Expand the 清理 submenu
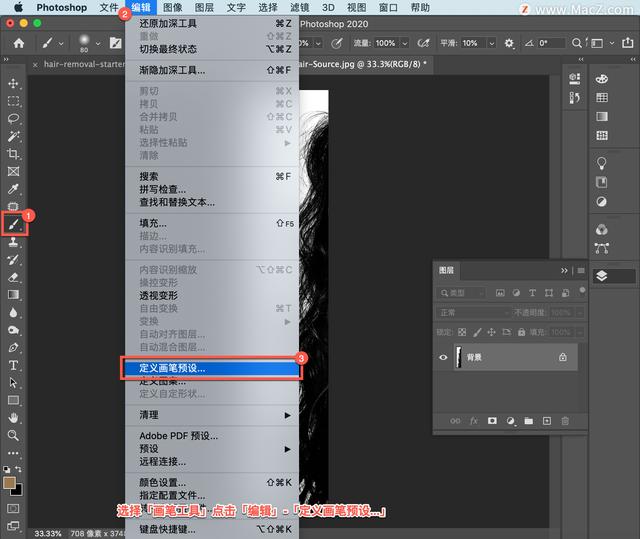Screen dimensions: 640x539 click(x=212, y=415)
